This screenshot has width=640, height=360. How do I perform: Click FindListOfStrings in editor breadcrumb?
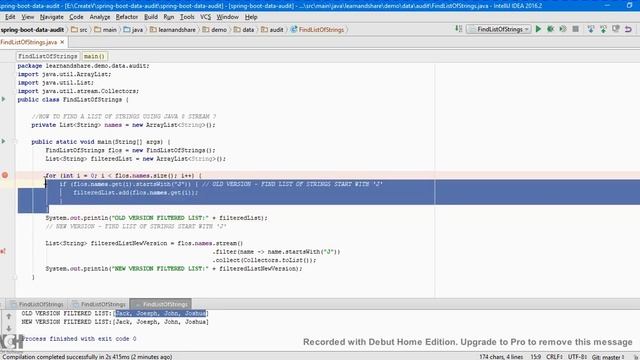pyautogui.click(x=47, y=56)
